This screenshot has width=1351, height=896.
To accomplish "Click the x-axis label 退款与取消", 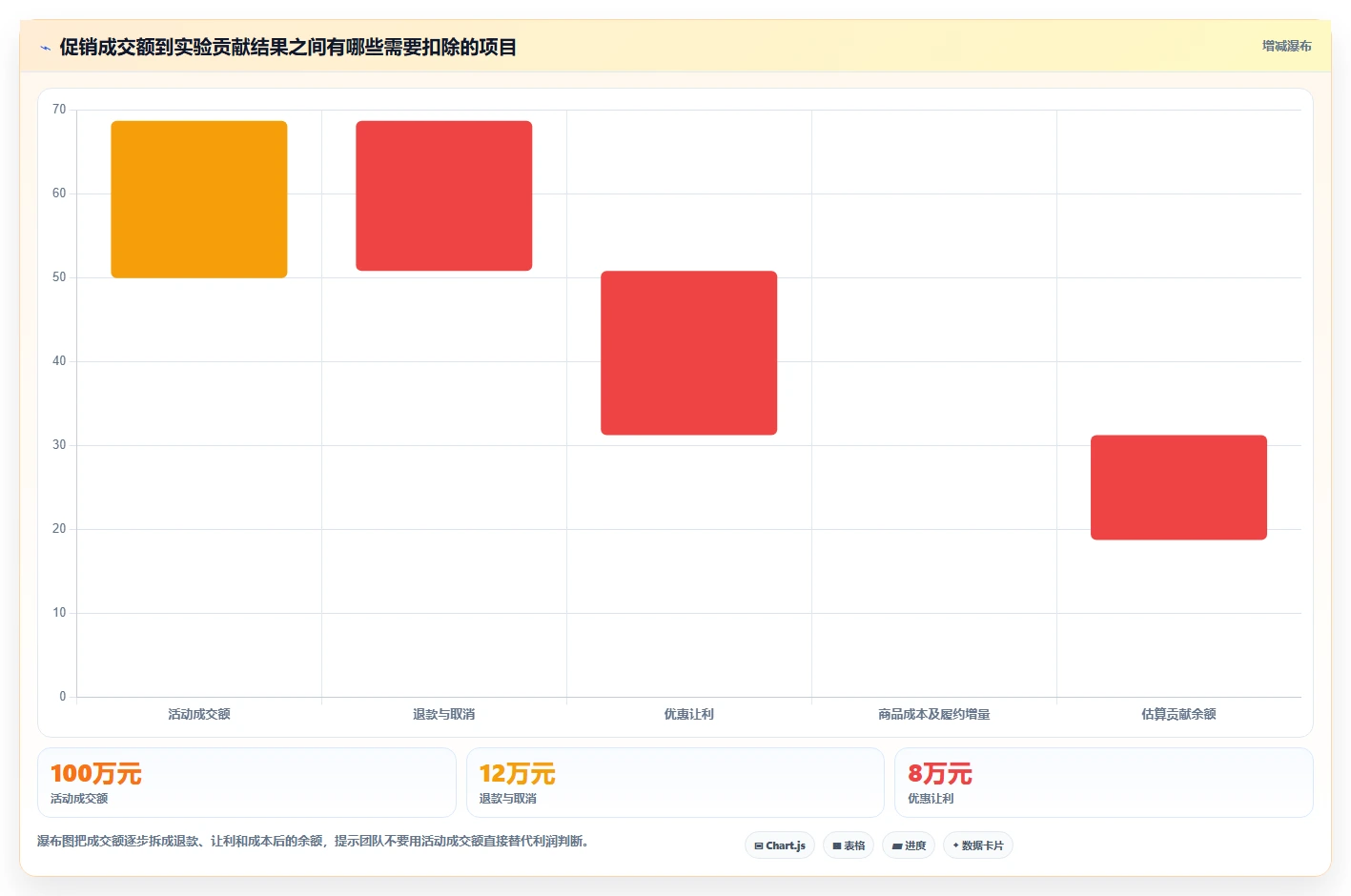I will tap(444, 714).
